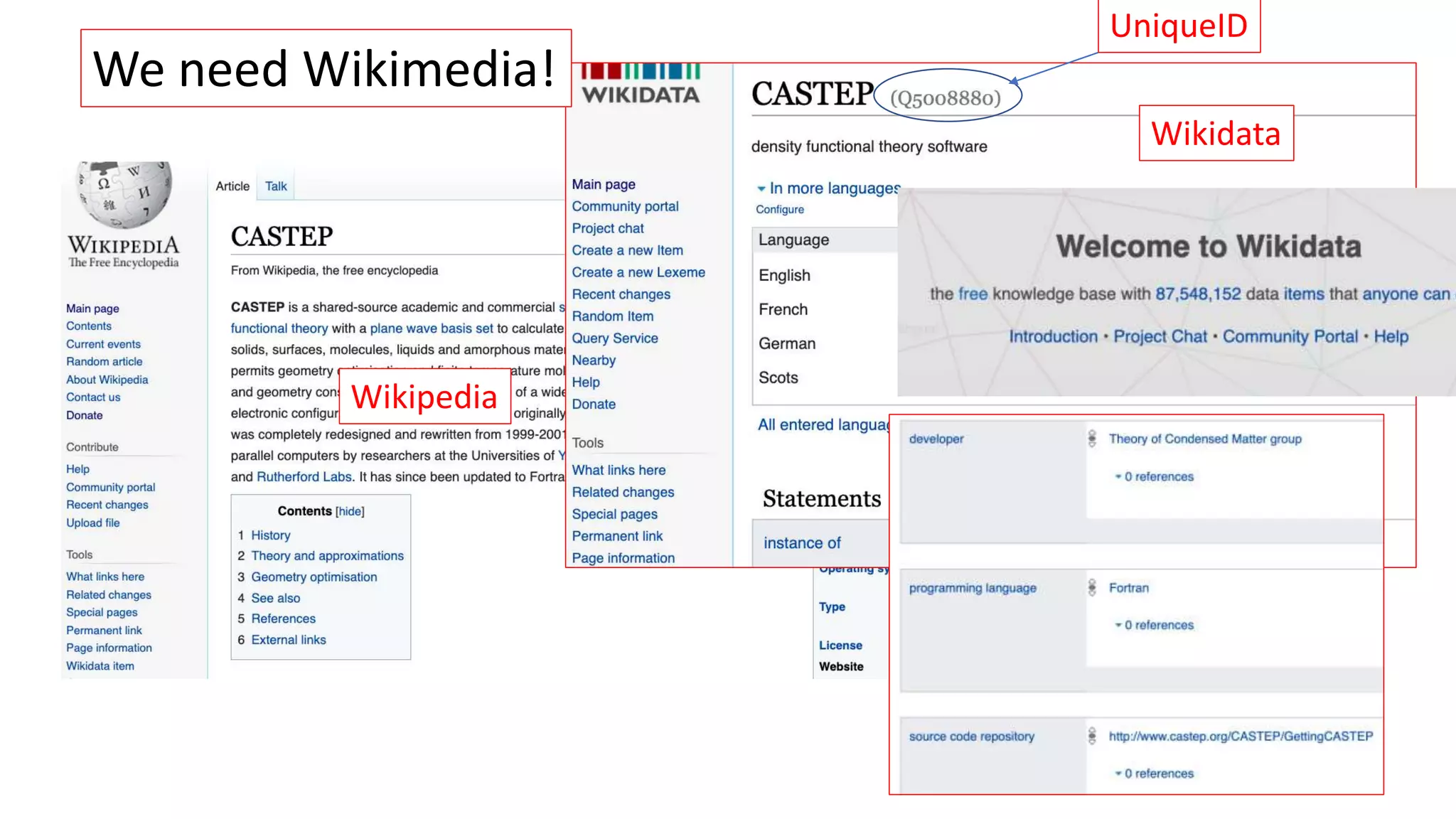Go to Current events in Wikipedia
The width and height of the screenshot is (1456, 819).
(103, 344)
